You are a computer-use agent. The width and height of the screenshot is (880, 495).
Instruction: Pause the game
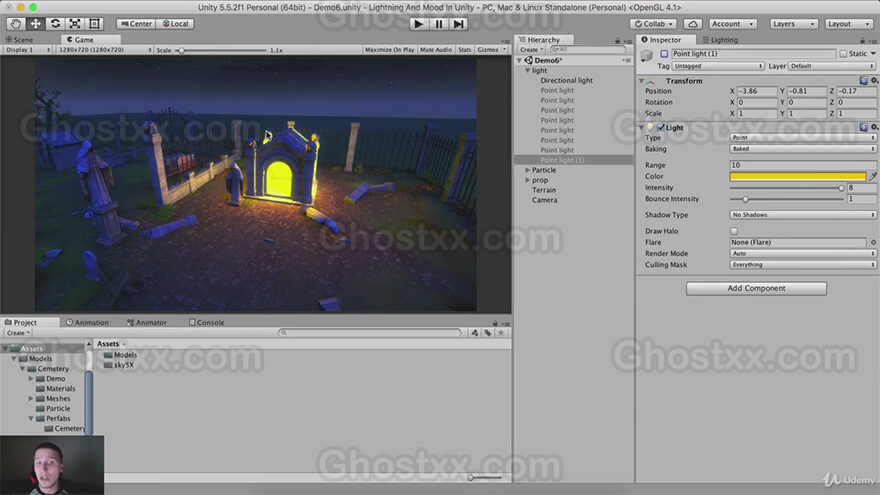pyautogui.click(x=439, y=24)
